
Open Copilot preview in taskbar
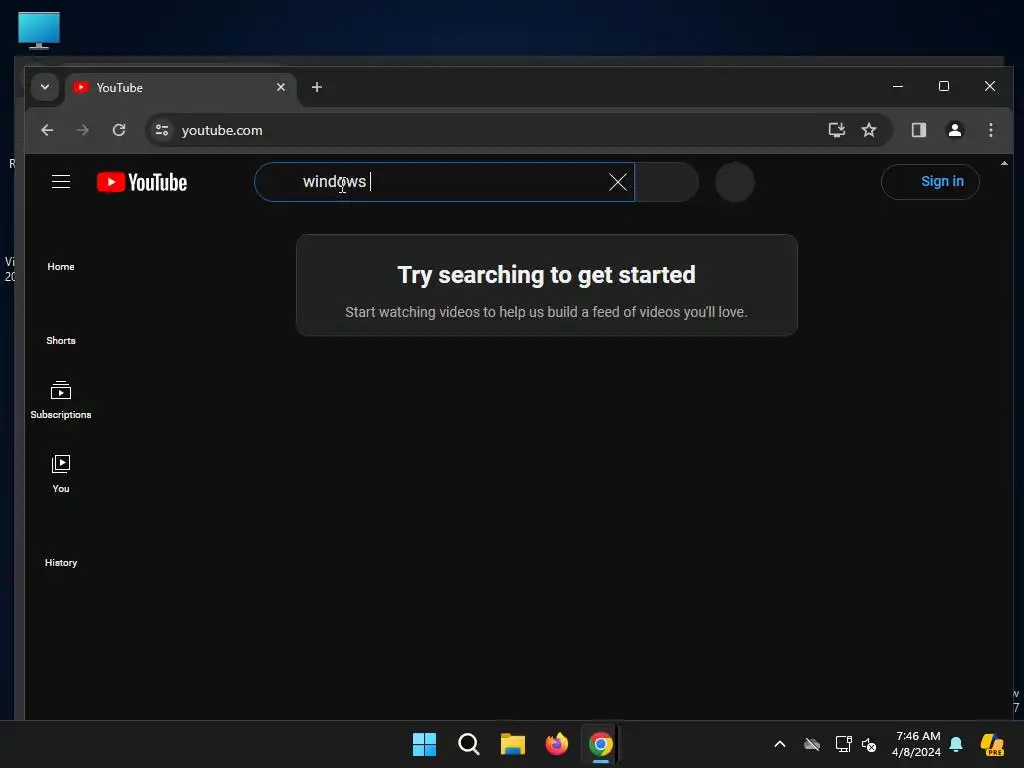993,744
